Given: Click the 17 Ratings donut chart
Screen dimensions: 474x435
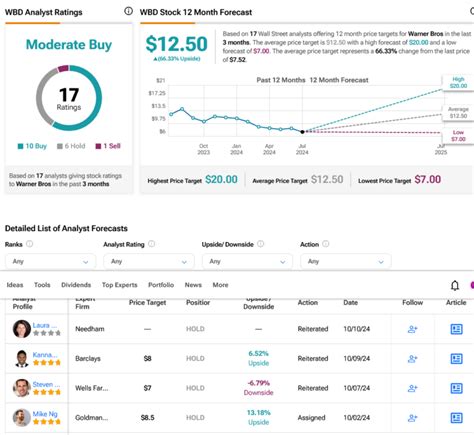Looking at the screenshot, I should (x=69, y=98).
